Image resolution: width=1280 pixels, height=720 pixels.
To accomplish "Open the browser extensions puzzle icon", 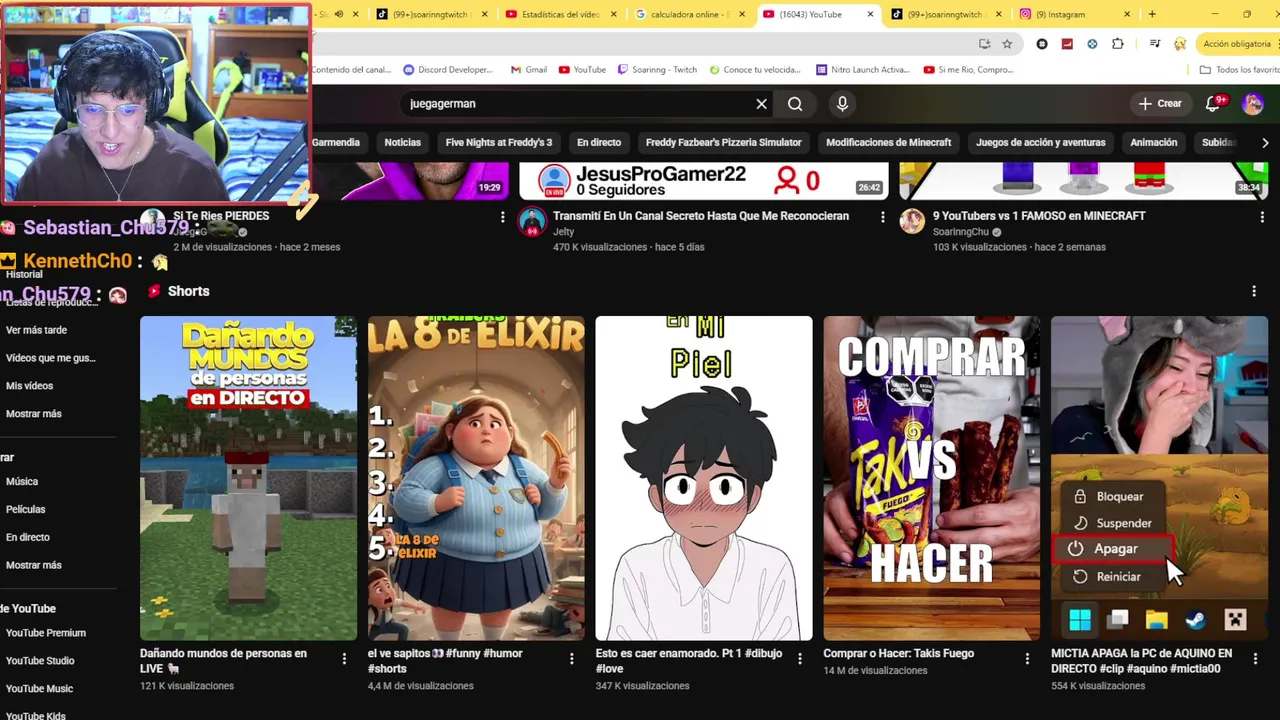I will [x=1118, y=44].
